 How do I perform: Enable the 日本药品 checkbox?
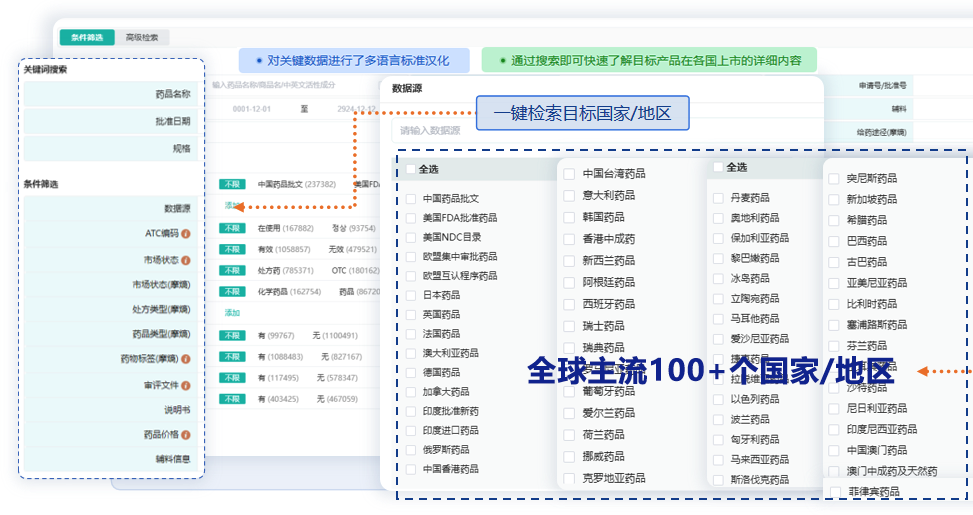[x=411, y=295]
